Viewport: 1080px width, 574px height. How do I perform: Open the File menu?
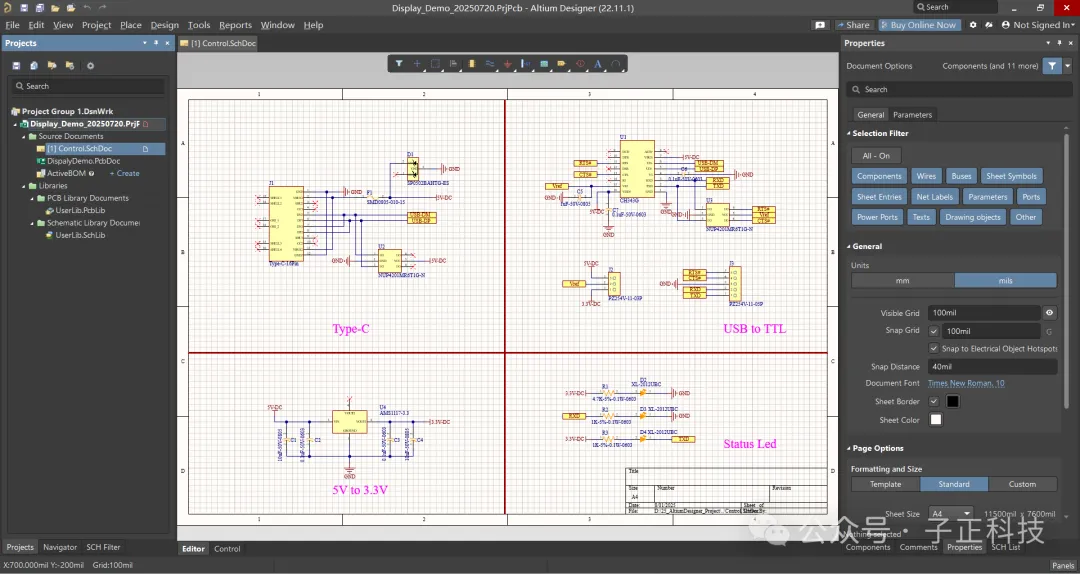(12, 25)
